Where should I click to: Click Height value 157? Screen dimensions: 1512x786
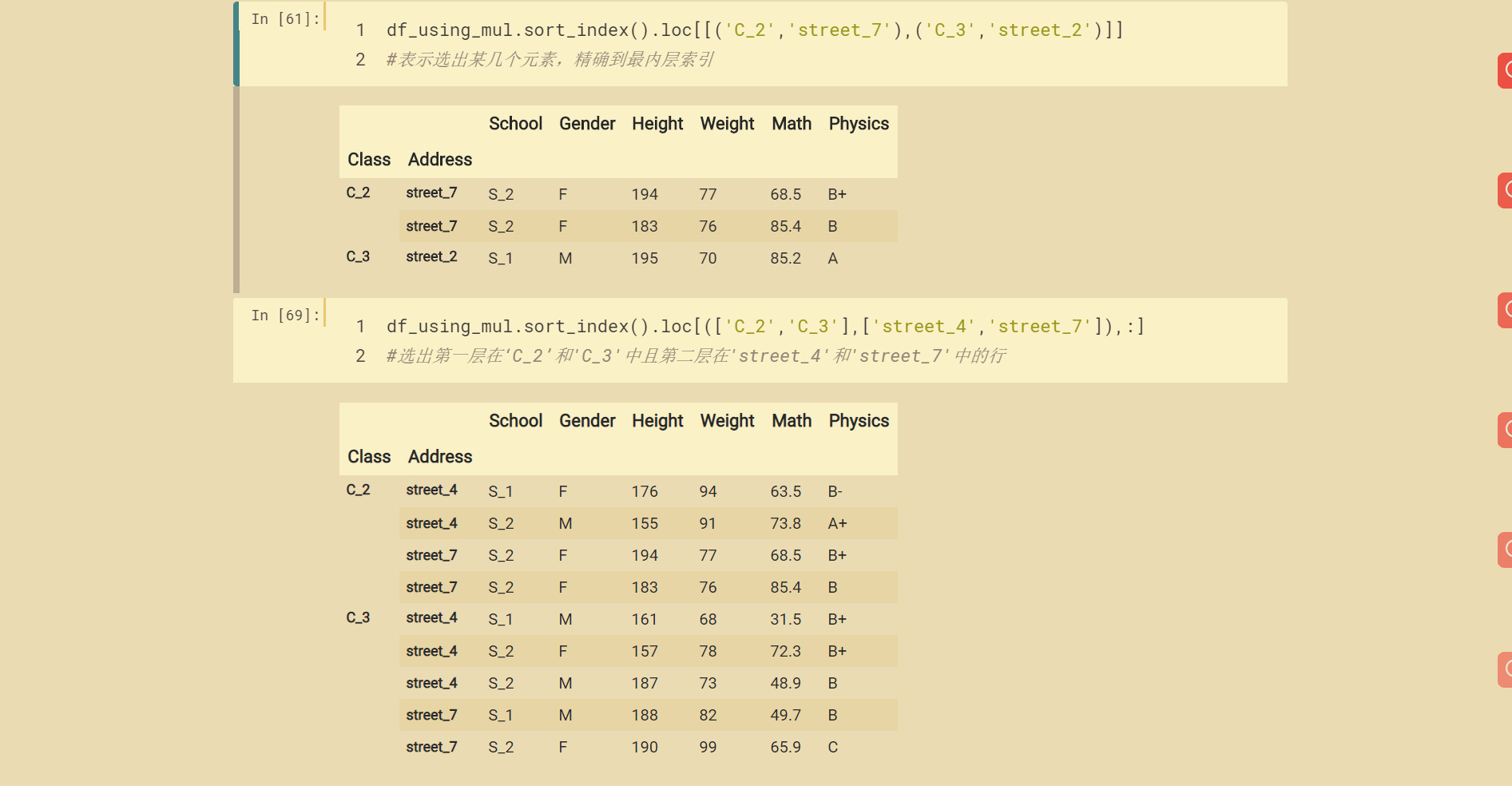pyautogui.click(x=645, y=652)
